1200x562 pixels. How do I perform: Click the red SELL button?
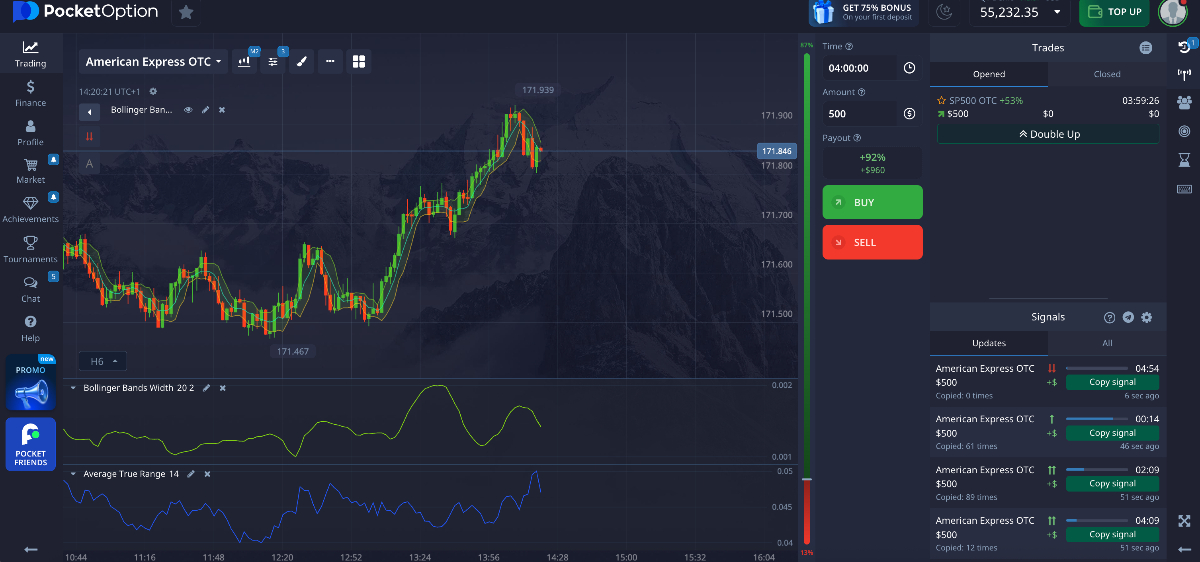(872, 242)
